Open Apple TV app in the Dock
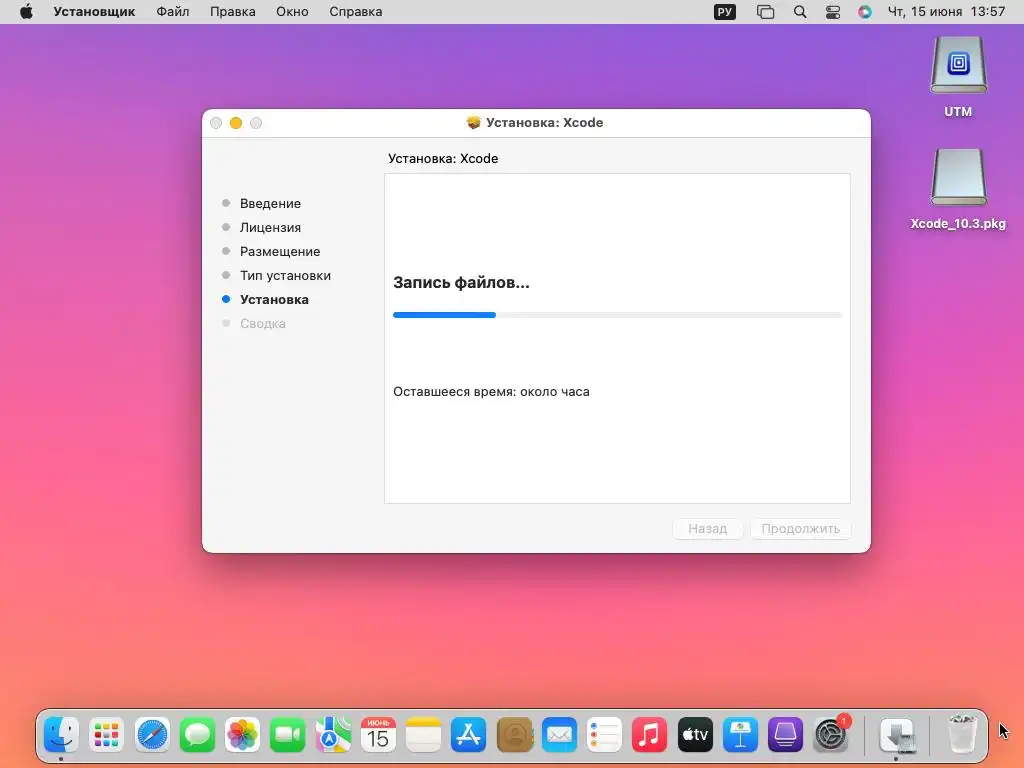Image resolution: width=1024 pixels, height=768 pixels. (x=695, y=735)
